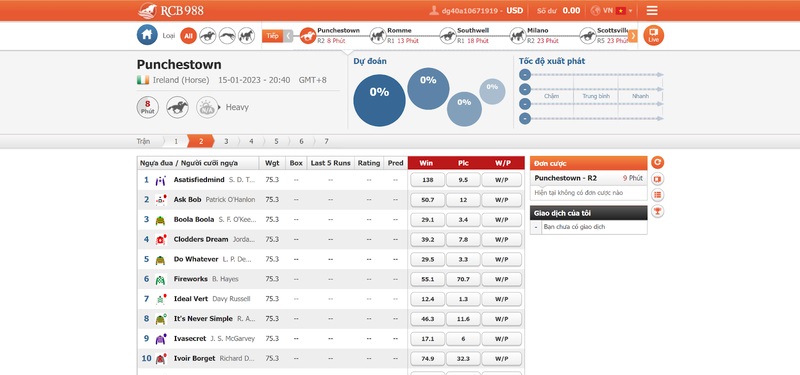
Task: Select the greyhound racing type icon
Action: pyautogui.click(x=227, y=35)
